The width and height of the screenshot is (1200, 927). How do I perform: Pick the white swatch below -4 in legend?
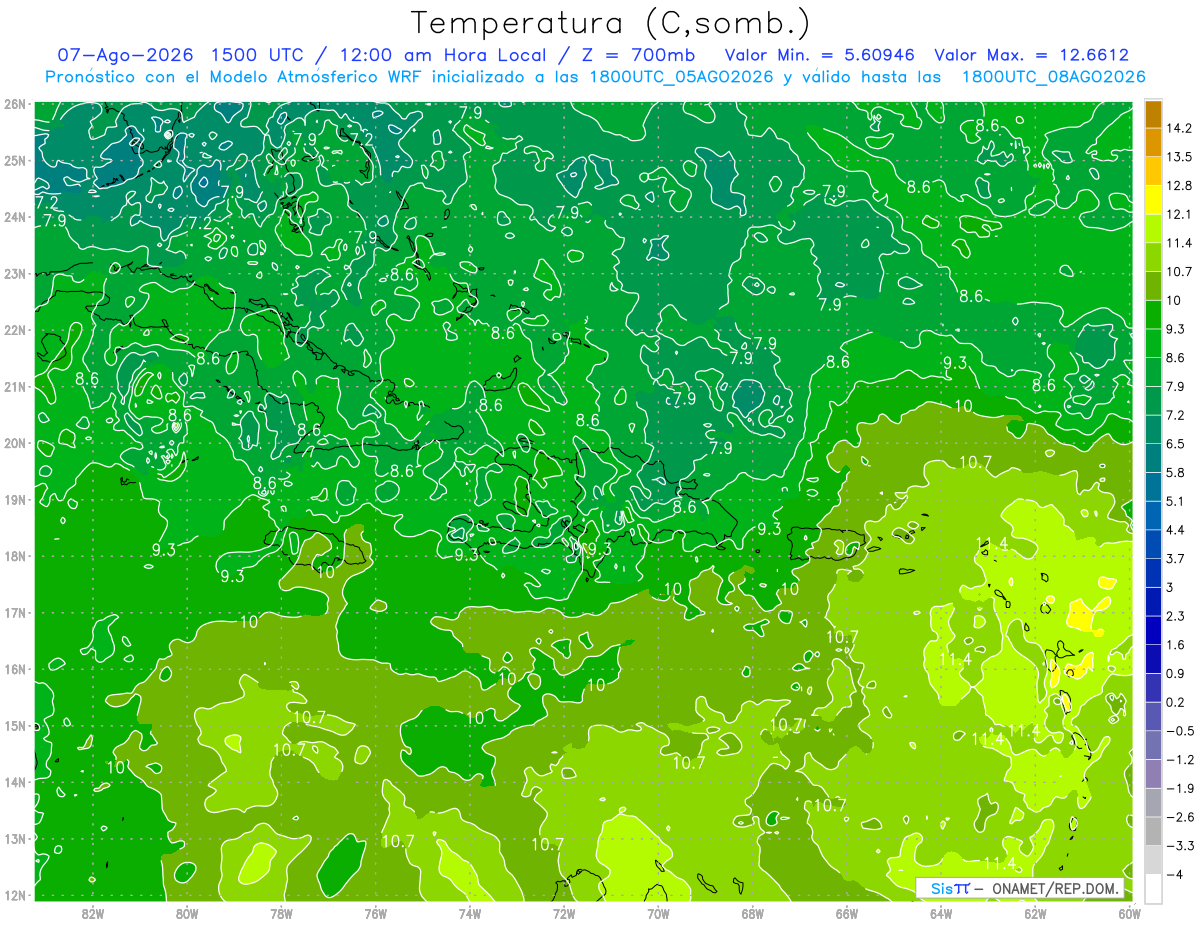(x=1153, y=889)
